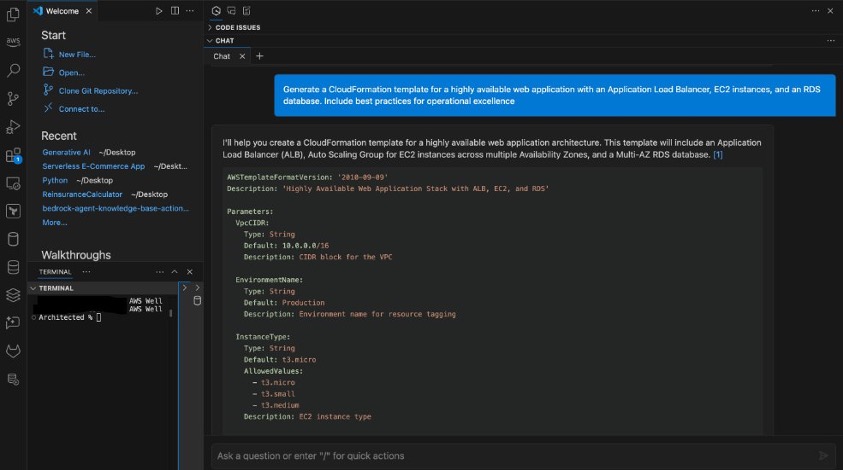Open the layers stack icon in activity bar
844x470 pixels.
pos(13,295)
